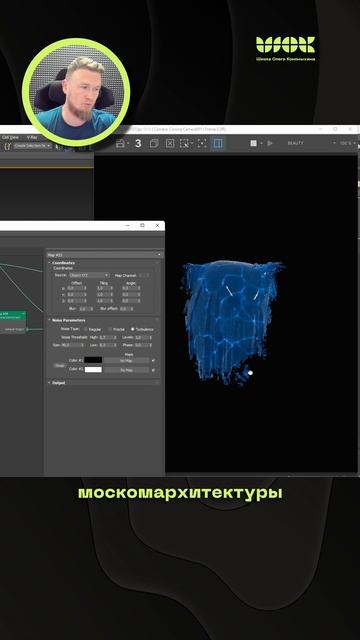Click the Z Angle value field
Viewport: 360px width, 640px height.
[131, 300]
